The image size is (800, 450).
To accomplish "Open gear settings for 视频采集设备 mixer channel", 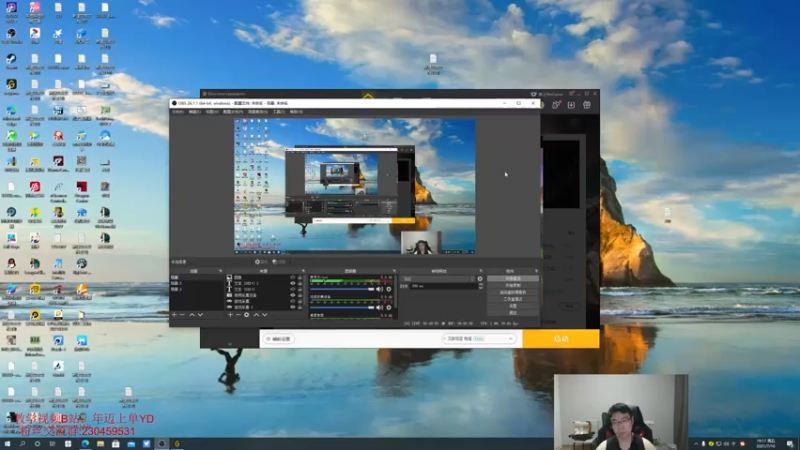I will click(389, 308).
